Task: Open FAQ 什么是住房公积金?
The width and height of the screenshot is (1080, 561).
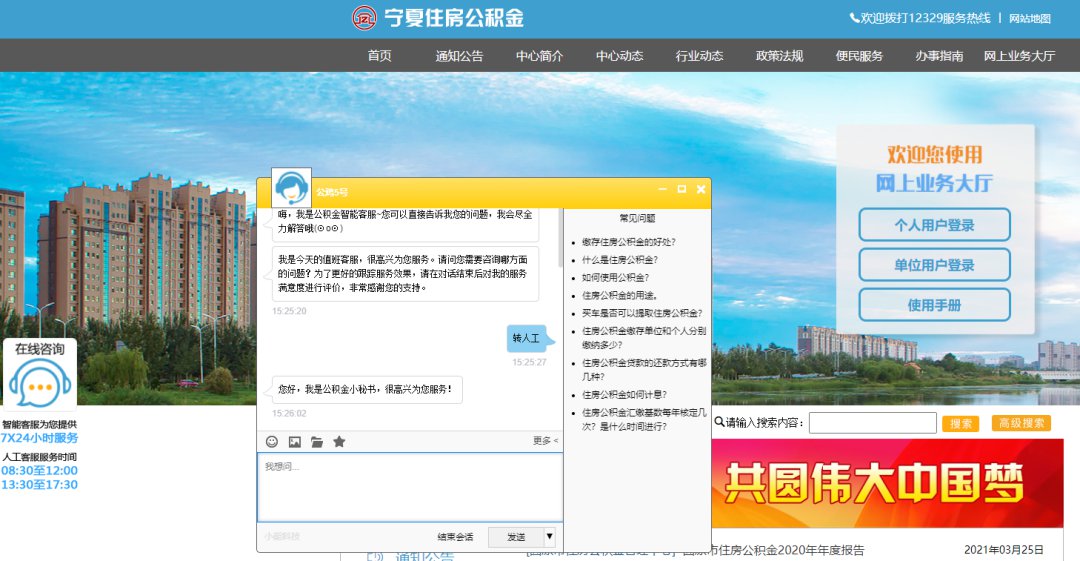Action: point(620,260)
